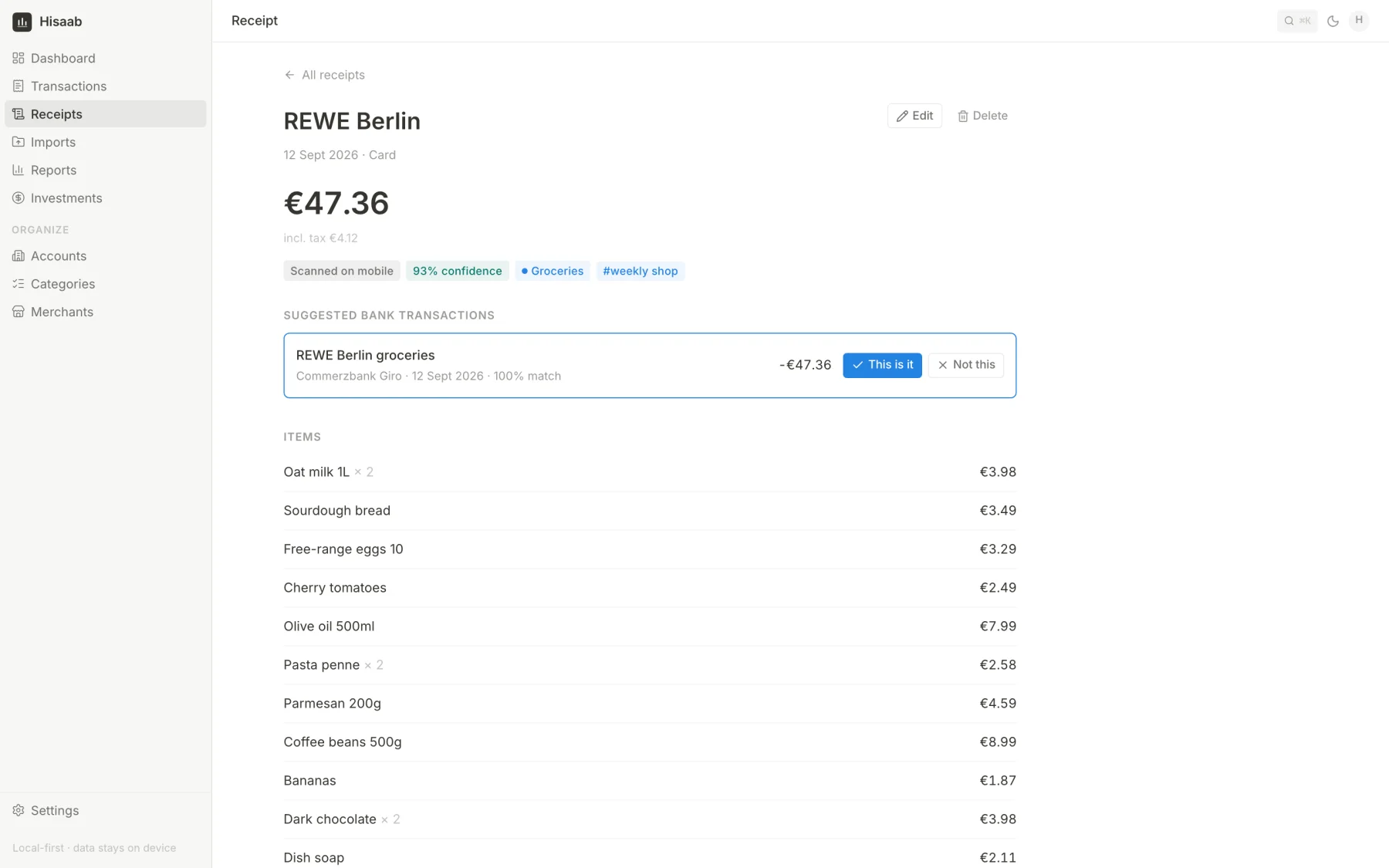Click the Free-range eggs 10 item
This screenshot has height=868, width=1389.
(x=650, y=549)
